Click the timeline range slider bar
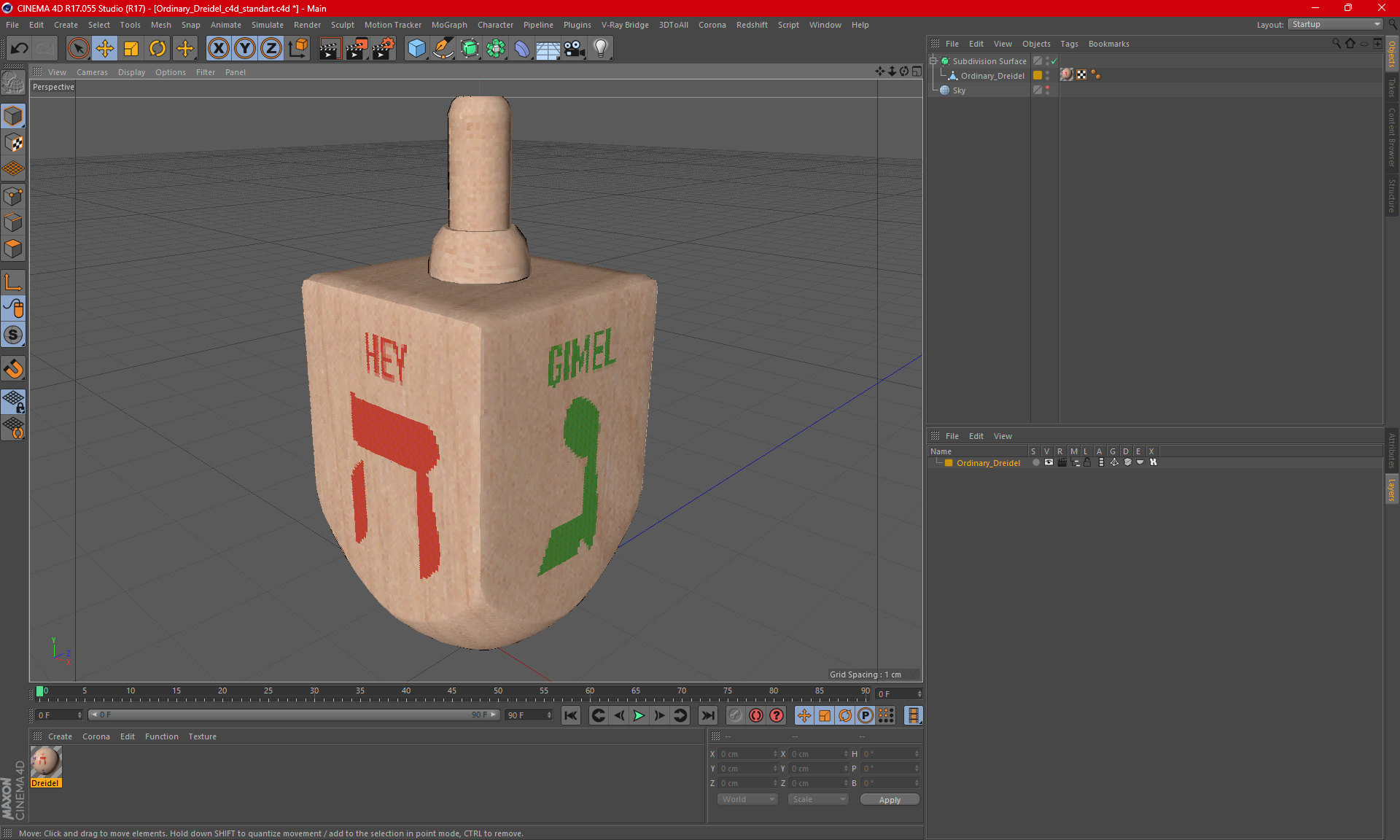 pos(294,715)
